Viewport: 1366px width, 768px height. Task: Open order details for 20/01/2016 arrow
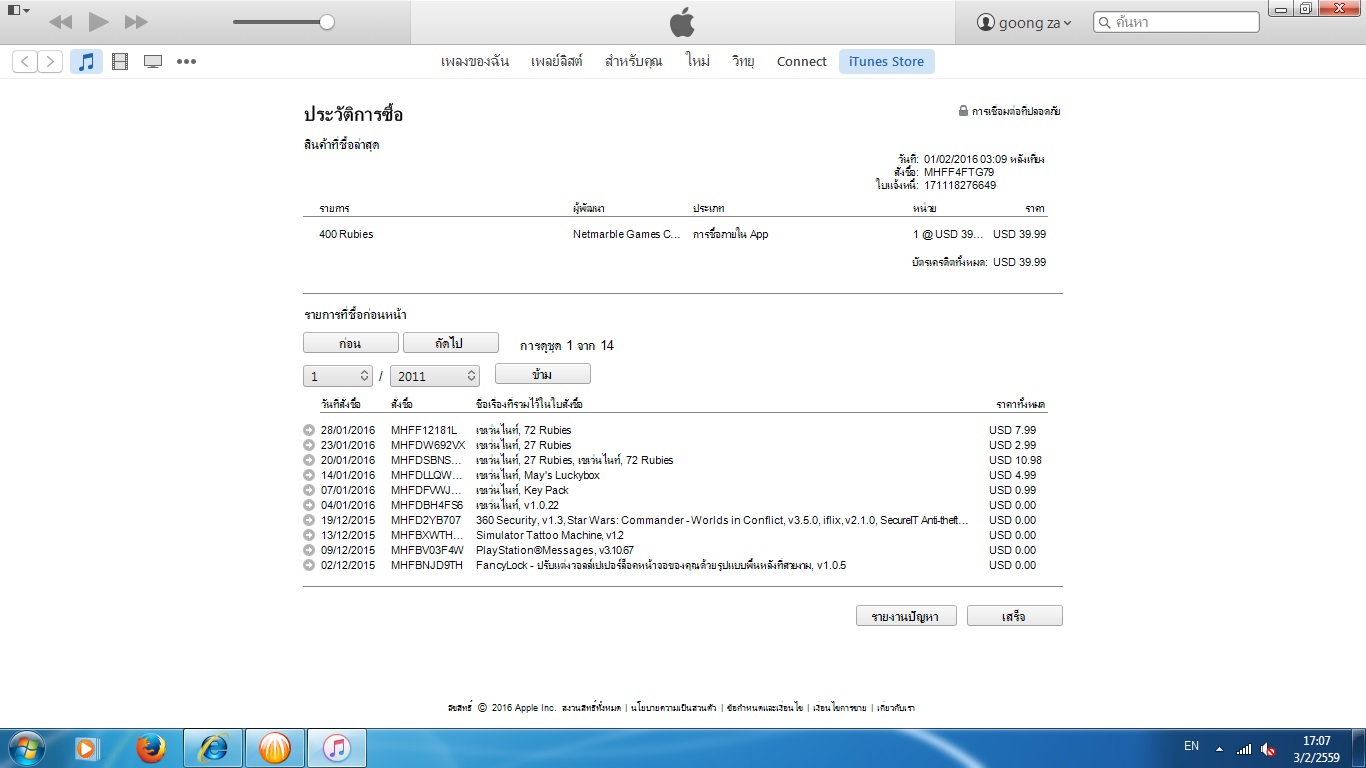tap(309, 460)
